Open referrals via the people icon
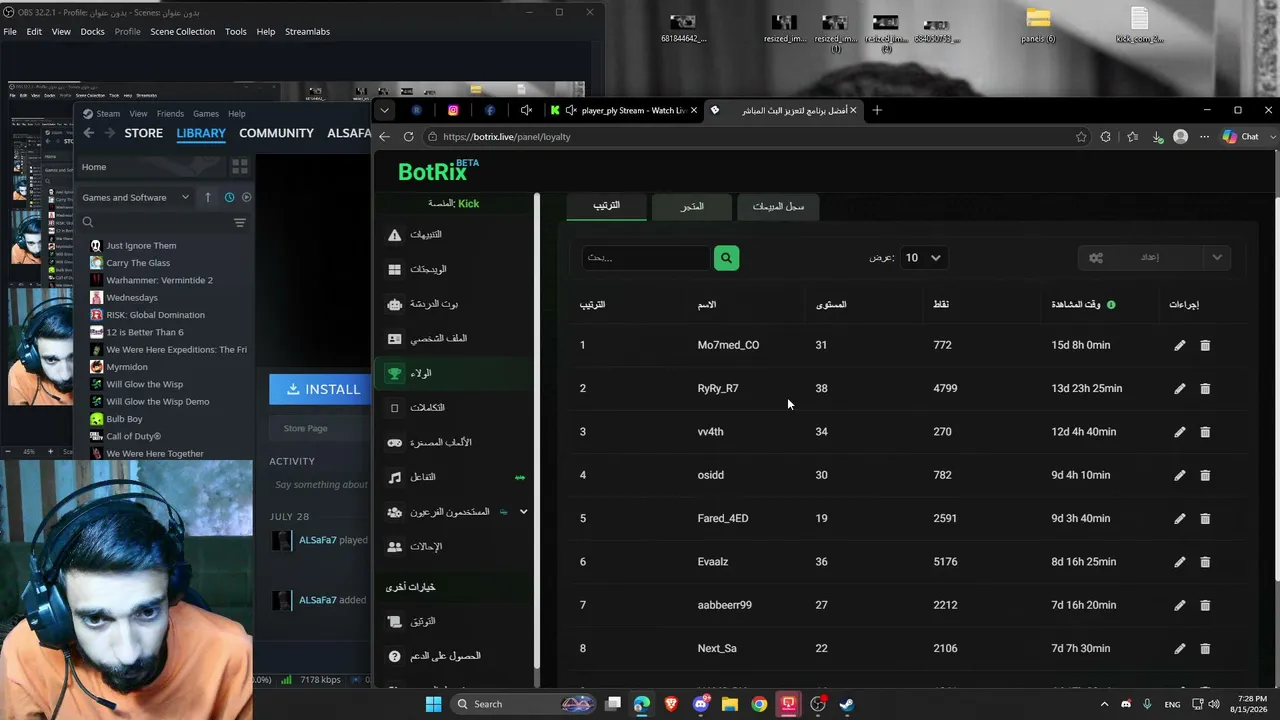The height and width of the screenshot is (720, 1280). click(395, 547)
